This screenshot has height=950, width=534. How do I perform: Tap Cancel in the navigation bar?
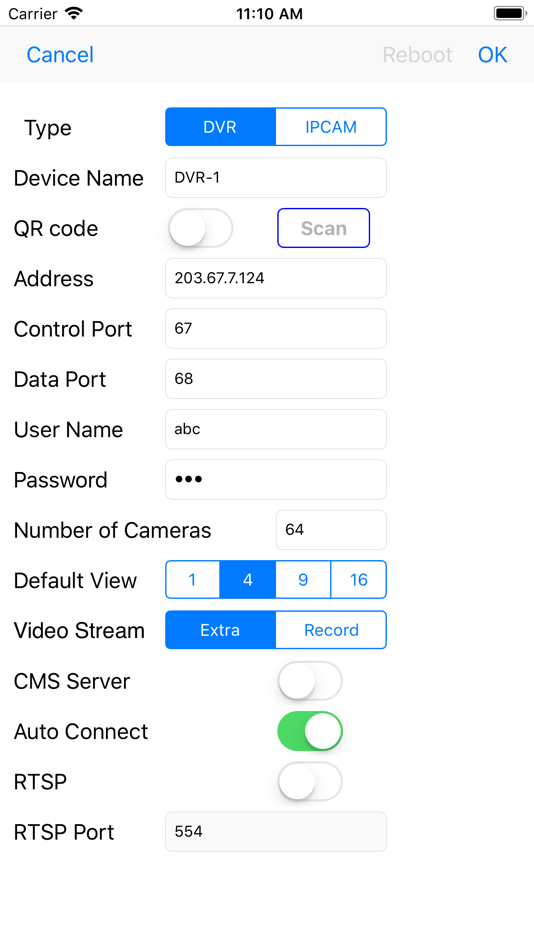point(60,55)
